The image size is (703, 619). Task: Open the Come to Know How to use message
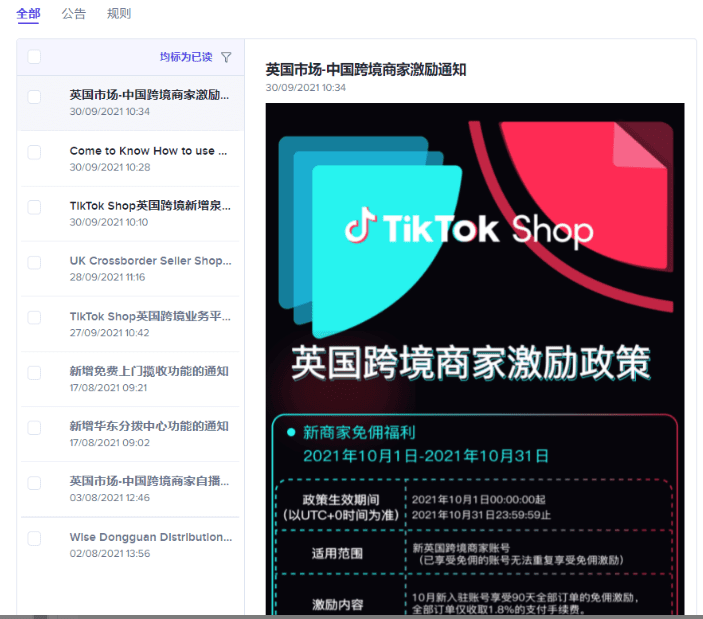[x=130, y=159]
